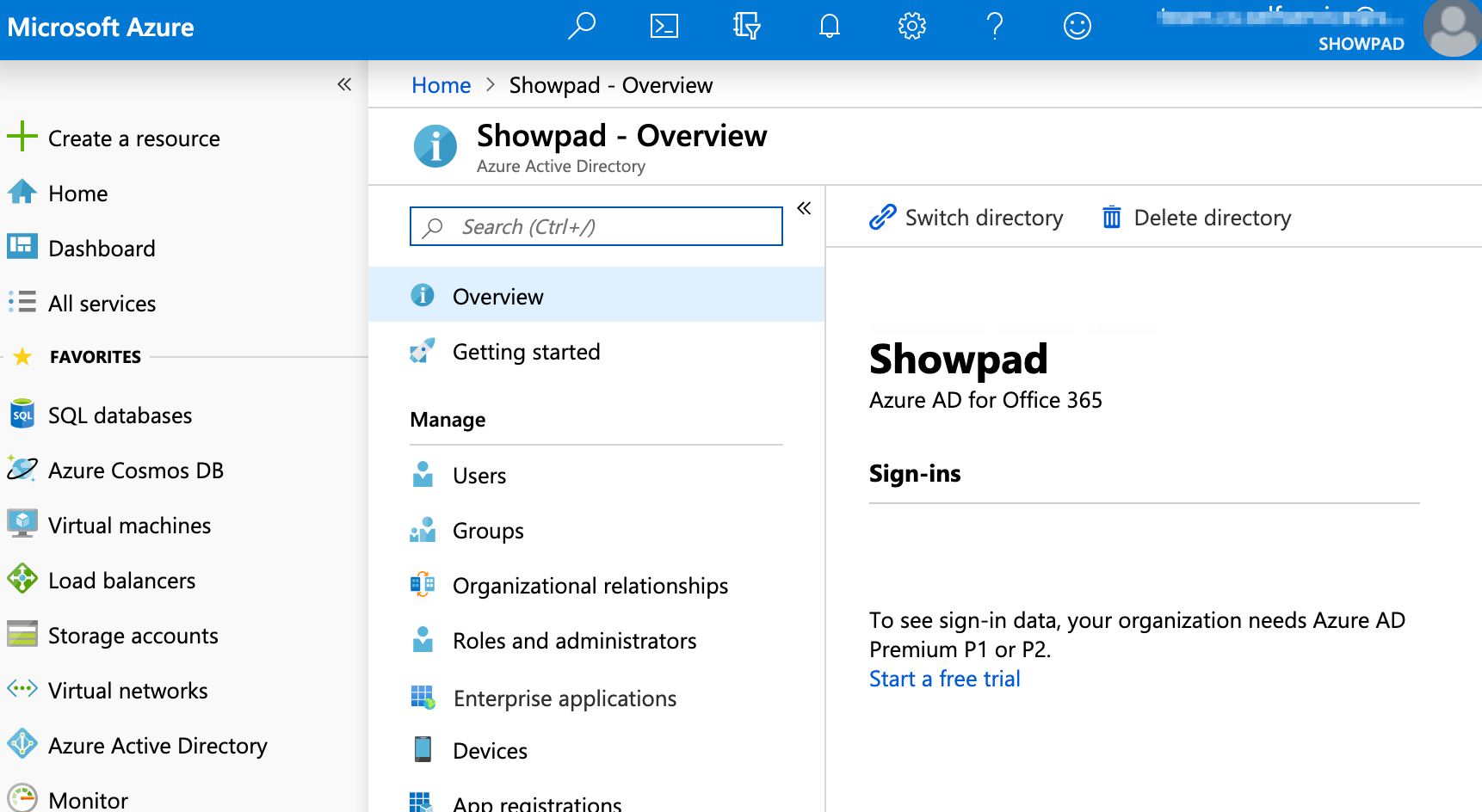Select Users under Manage
Screen dimensions: 1482x812
click(479, 476)
